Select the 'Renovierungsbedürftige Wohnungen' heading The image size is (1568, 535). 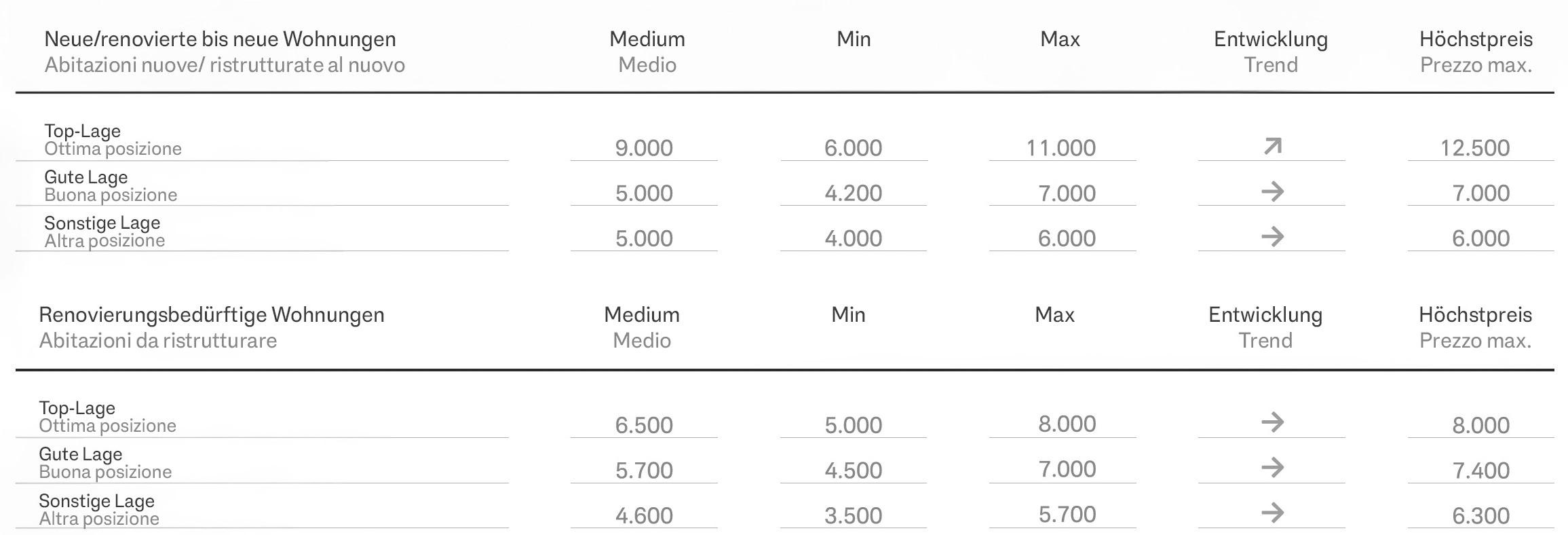(x=212, y=315)
